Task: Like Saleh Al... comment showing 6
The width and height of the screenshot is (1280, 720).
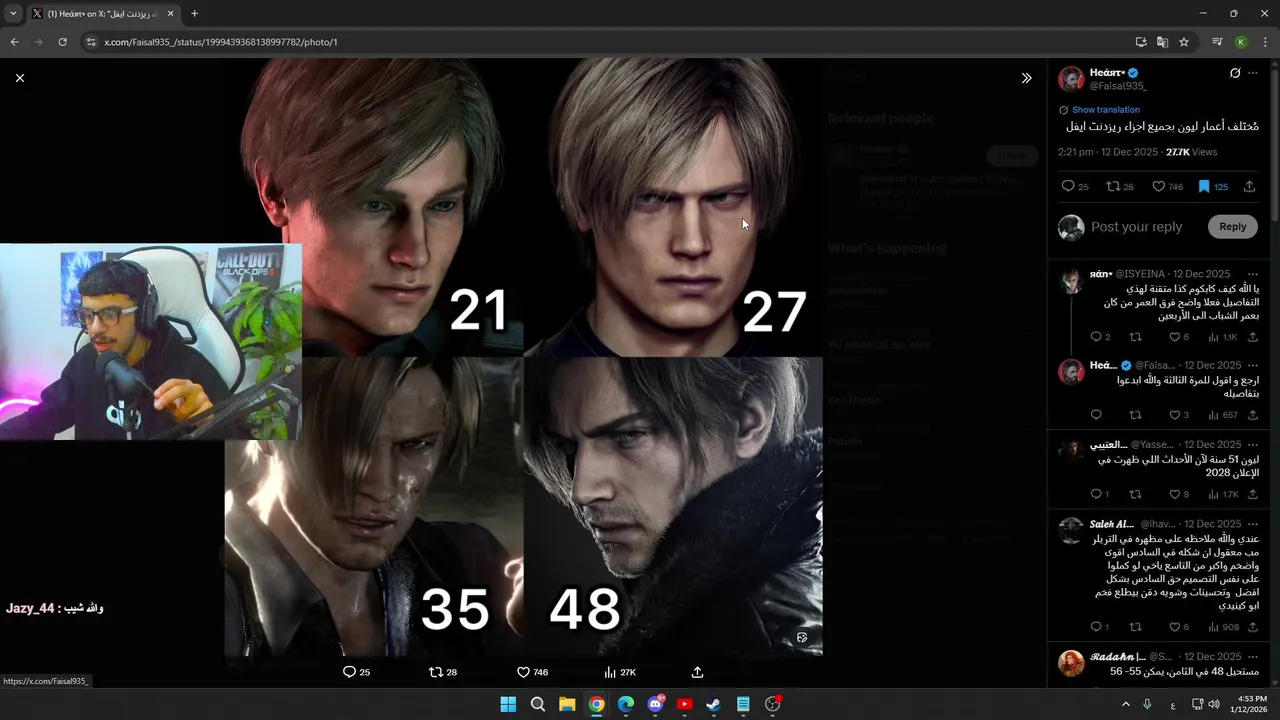Action: (x=1179, y=627)
